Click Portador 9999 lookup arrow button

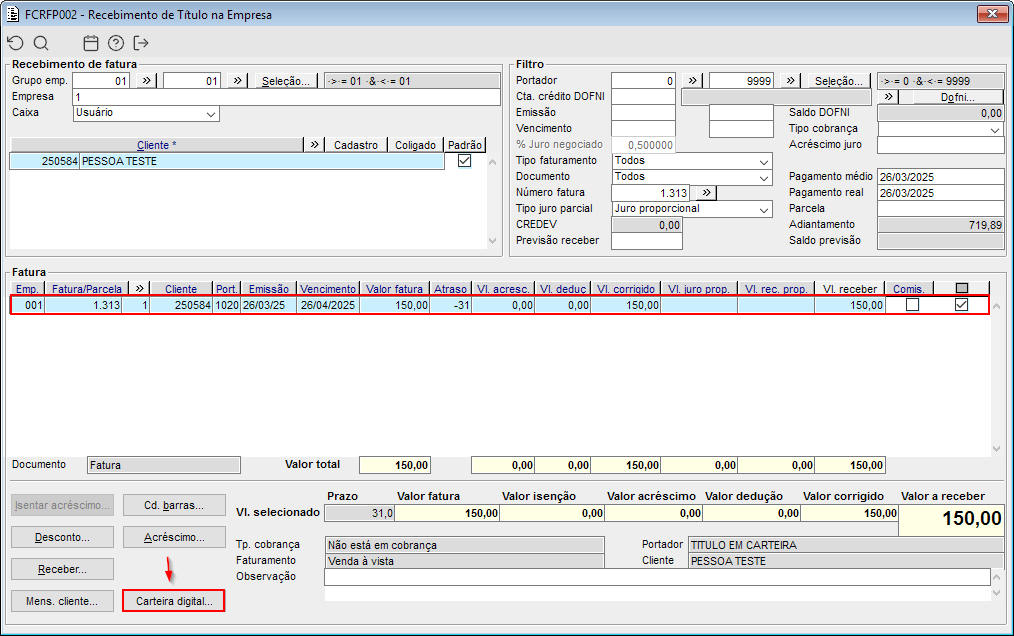pos(791,81)
